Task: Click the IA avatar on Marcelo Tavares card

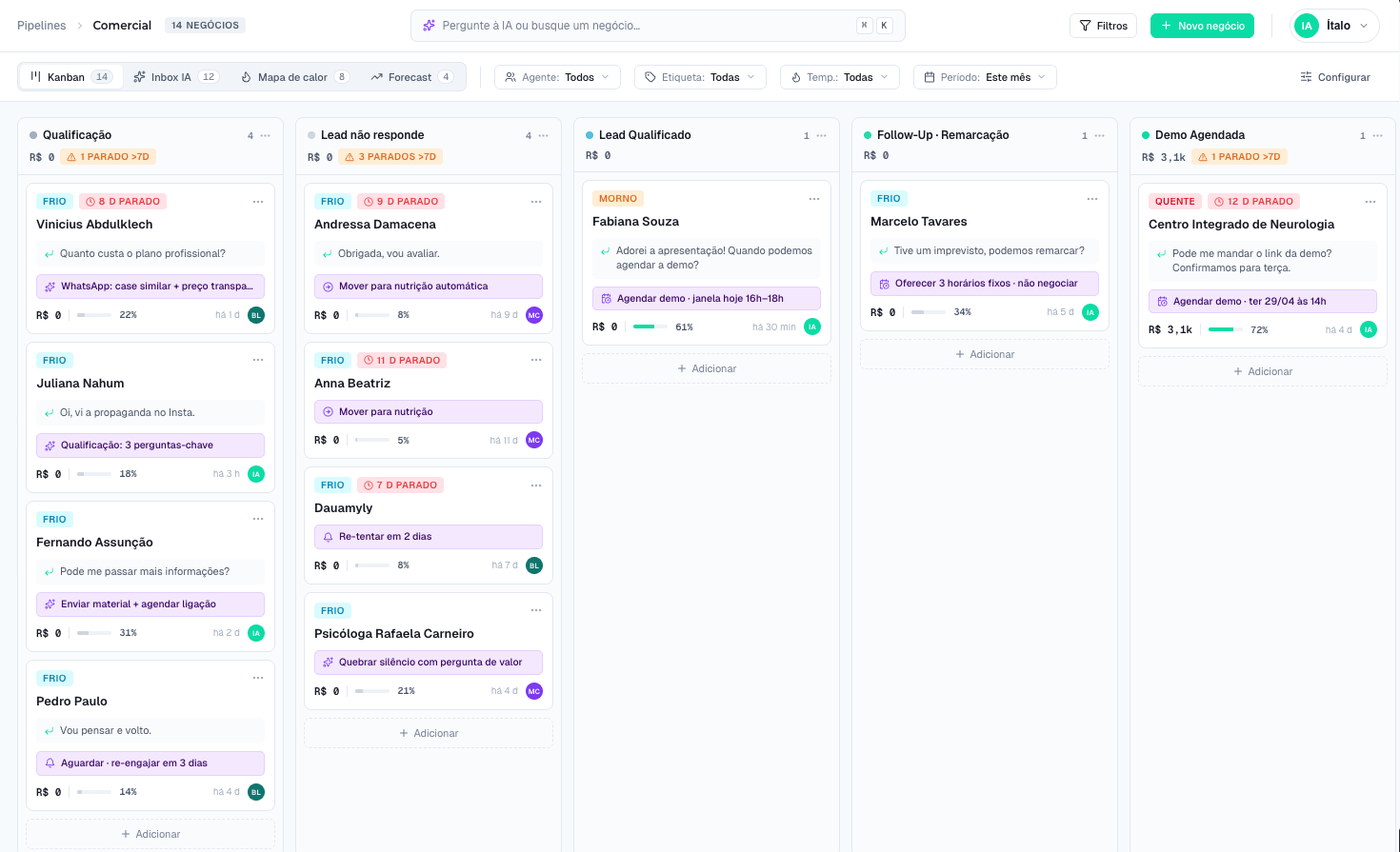Action: [1090, 312]
